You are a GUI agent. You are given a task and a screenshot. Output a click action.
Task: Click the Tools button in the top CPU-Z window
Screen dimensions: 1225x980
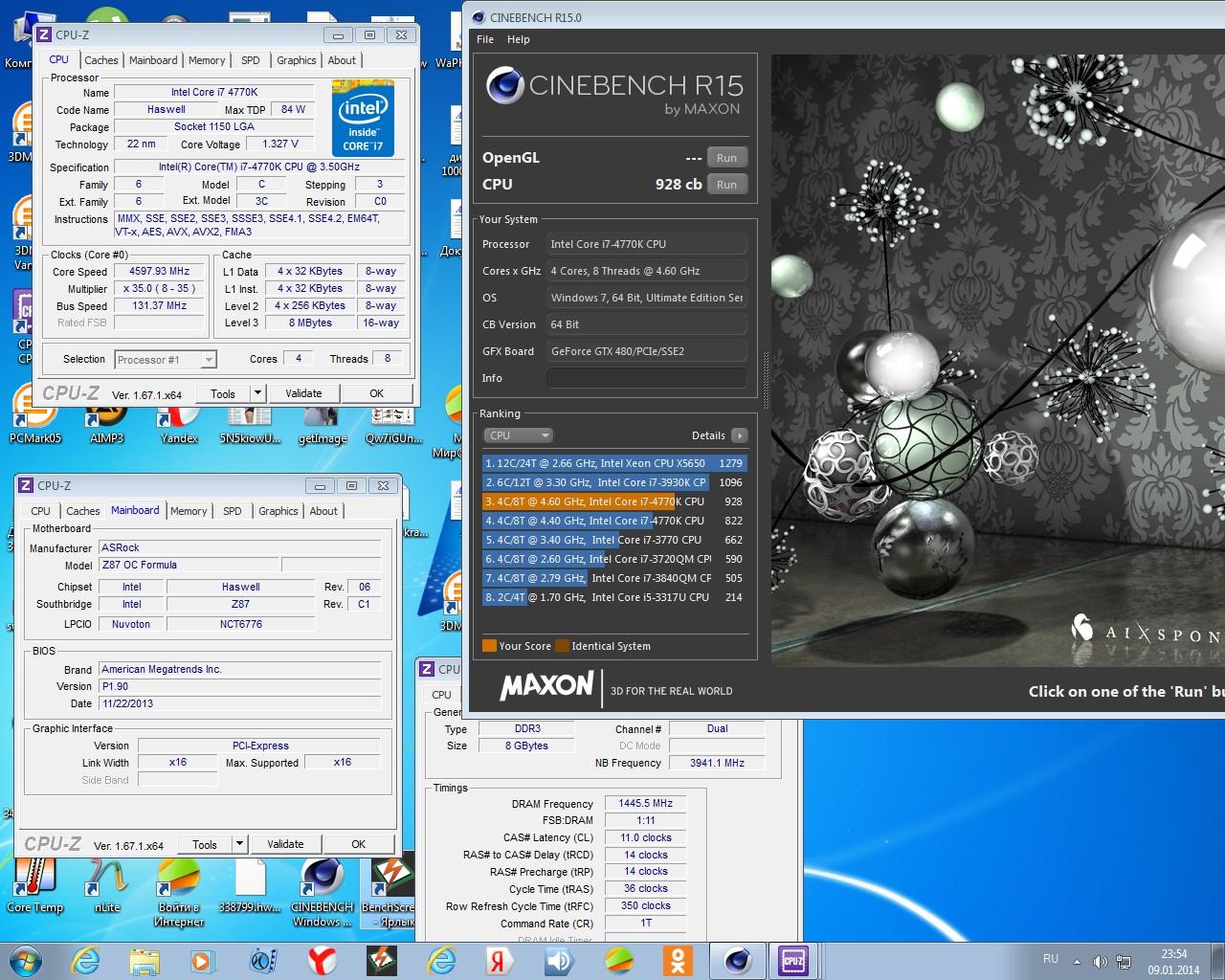223,393
